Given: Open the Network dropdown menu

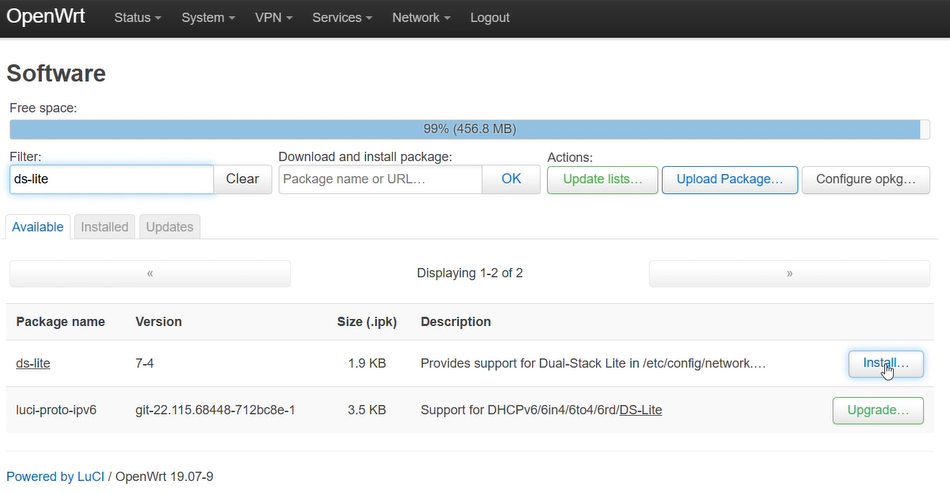Looking at the screenshot, I should [421, 18].
